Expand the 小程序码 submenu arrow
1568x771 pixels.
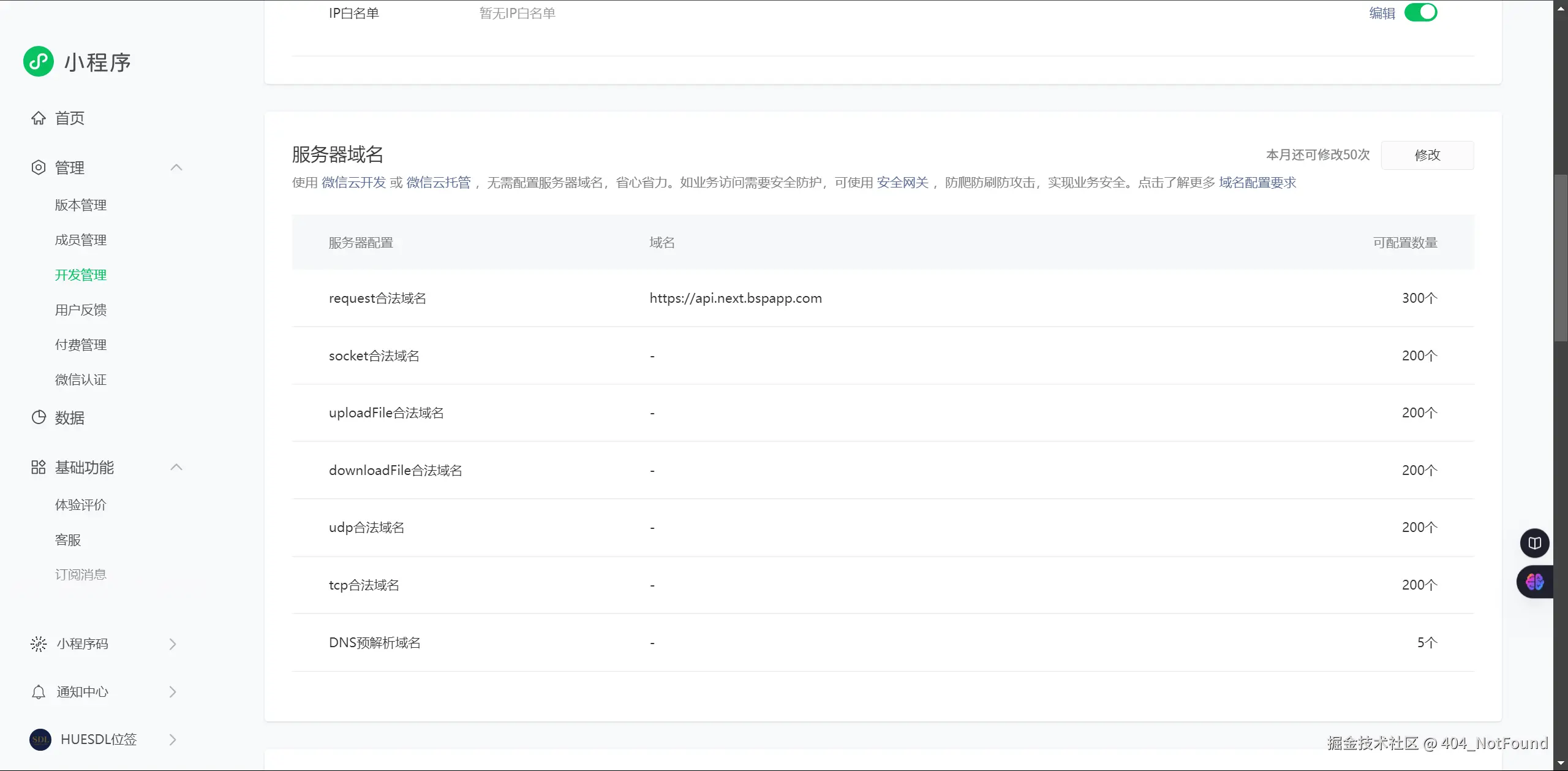point(173,644)
